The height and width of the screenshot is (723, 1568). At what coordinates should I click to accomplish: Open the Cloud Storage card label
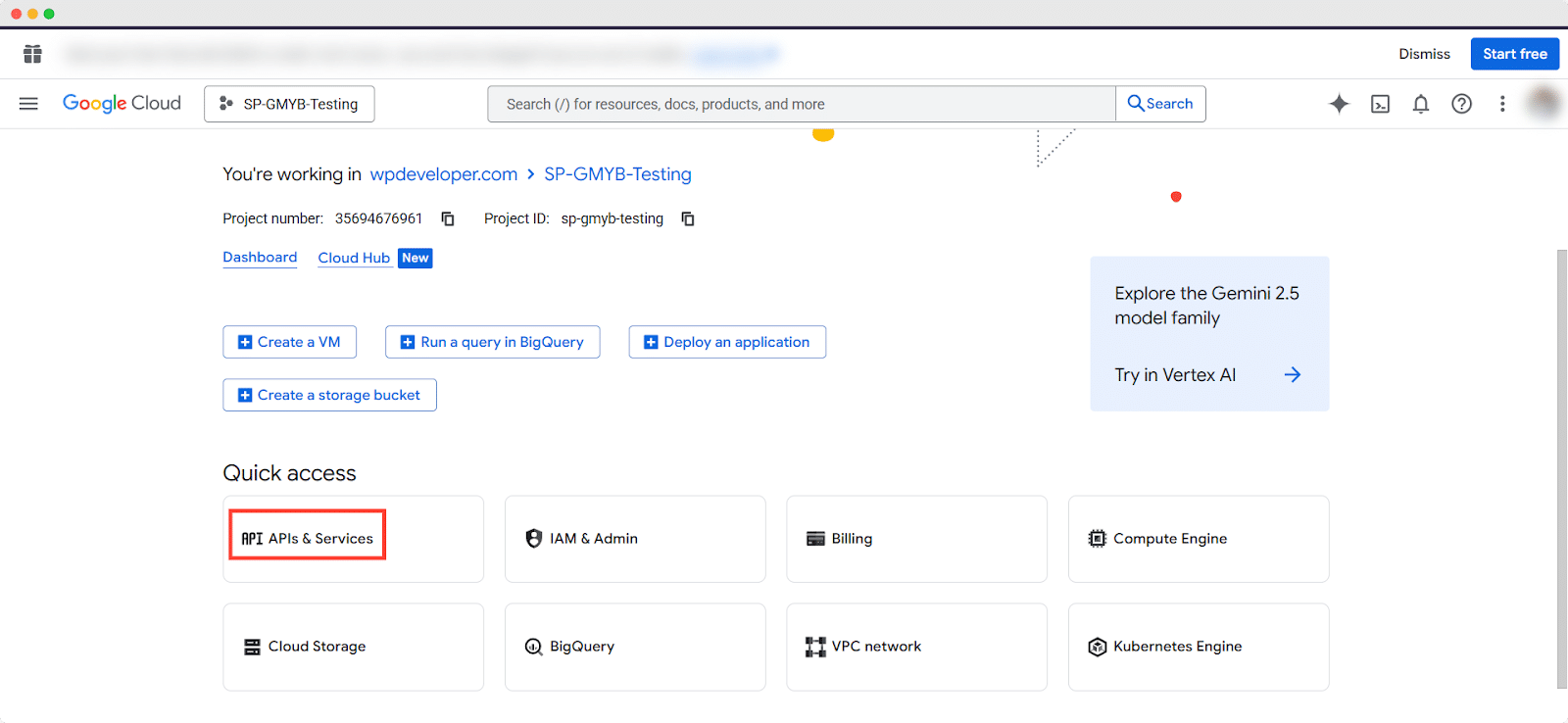pos(317,647)
